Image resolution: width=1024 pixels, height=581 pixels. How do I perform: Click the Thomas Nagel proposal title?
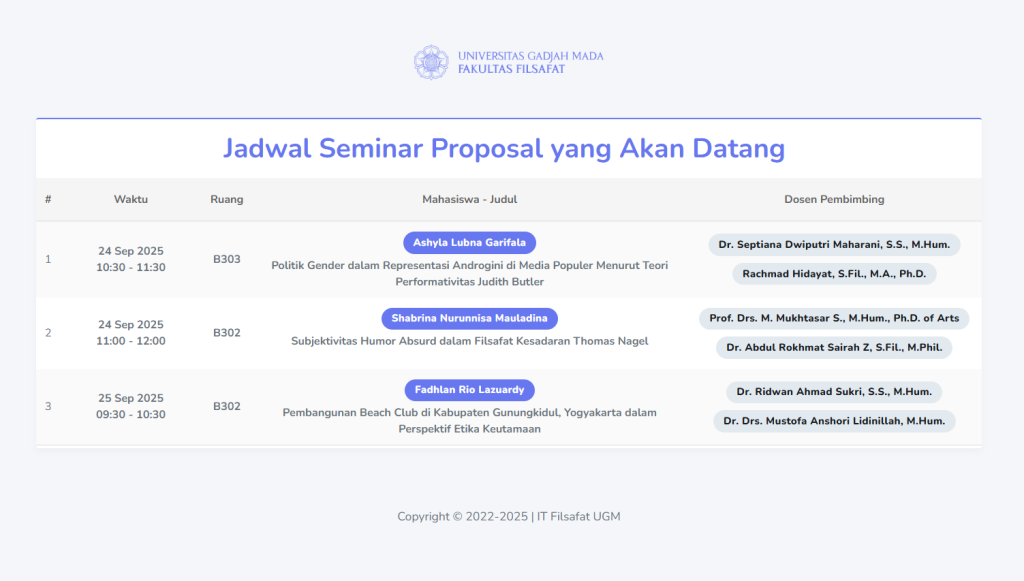(x=471, y=340)
